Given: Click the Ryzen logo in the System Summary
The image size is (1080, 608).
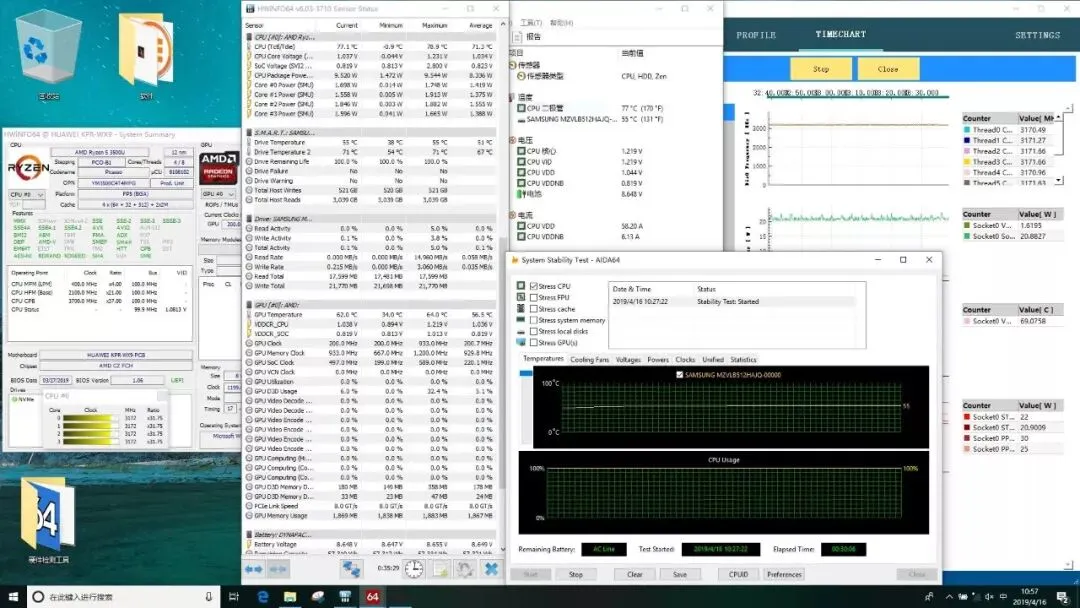Looking at the screenshot, I should [28, 167].
